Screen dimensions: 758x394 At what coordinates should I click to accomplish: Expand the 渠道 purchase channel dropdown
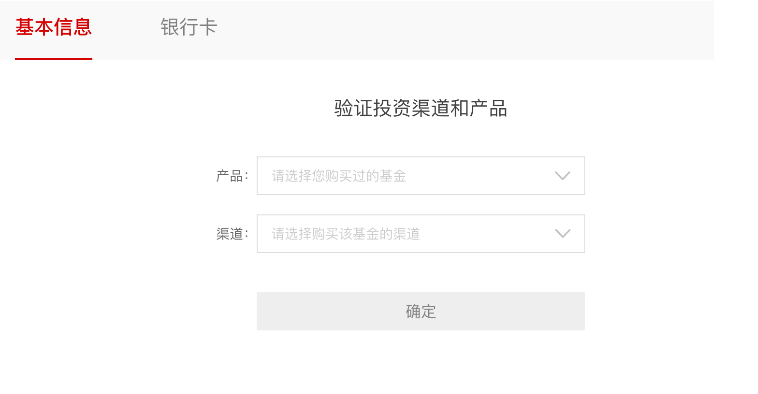(421, 233)
